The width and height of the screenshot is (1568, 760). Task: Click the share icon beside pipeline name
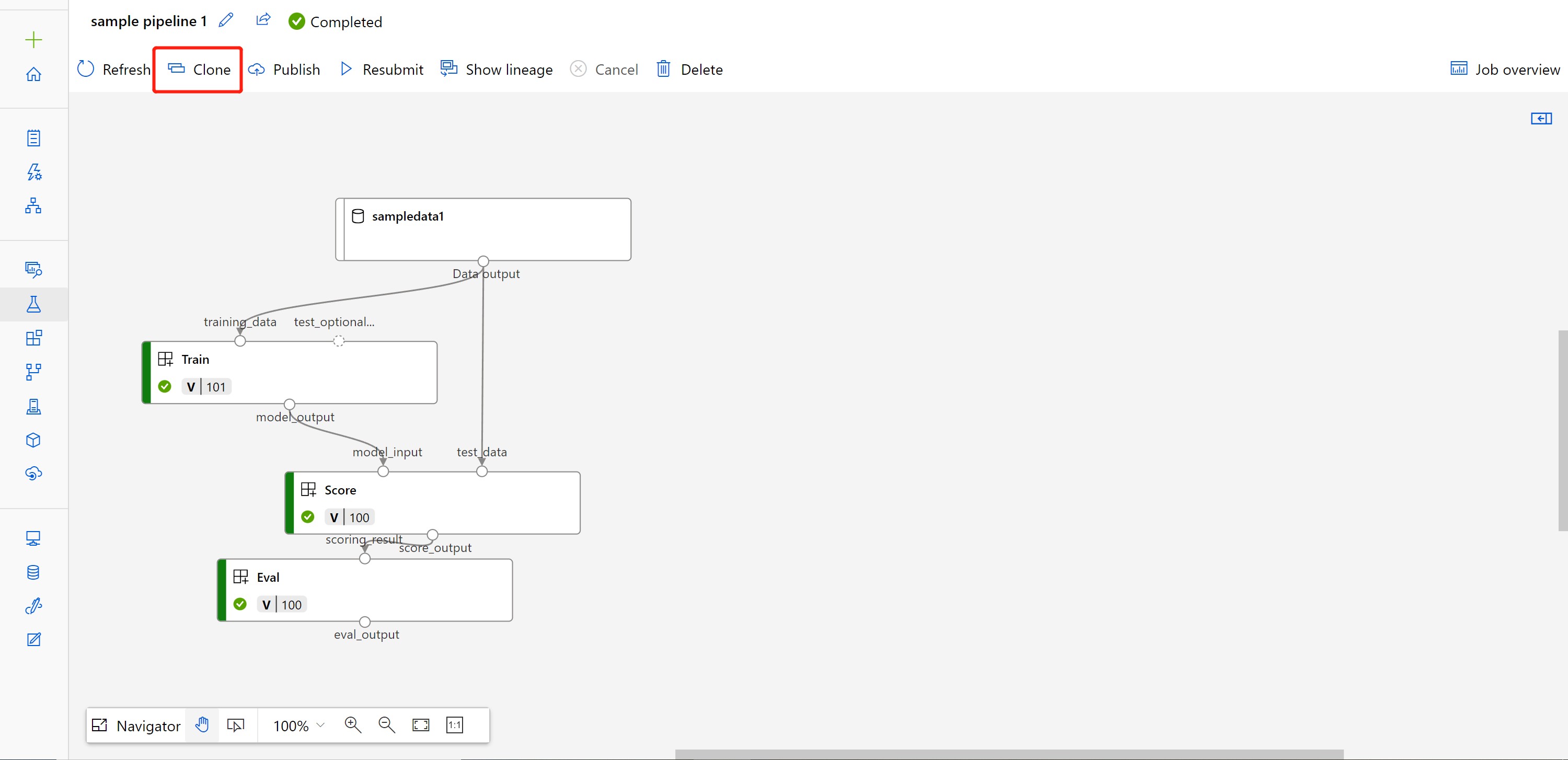pyautogui.click(x=263, y=20)
